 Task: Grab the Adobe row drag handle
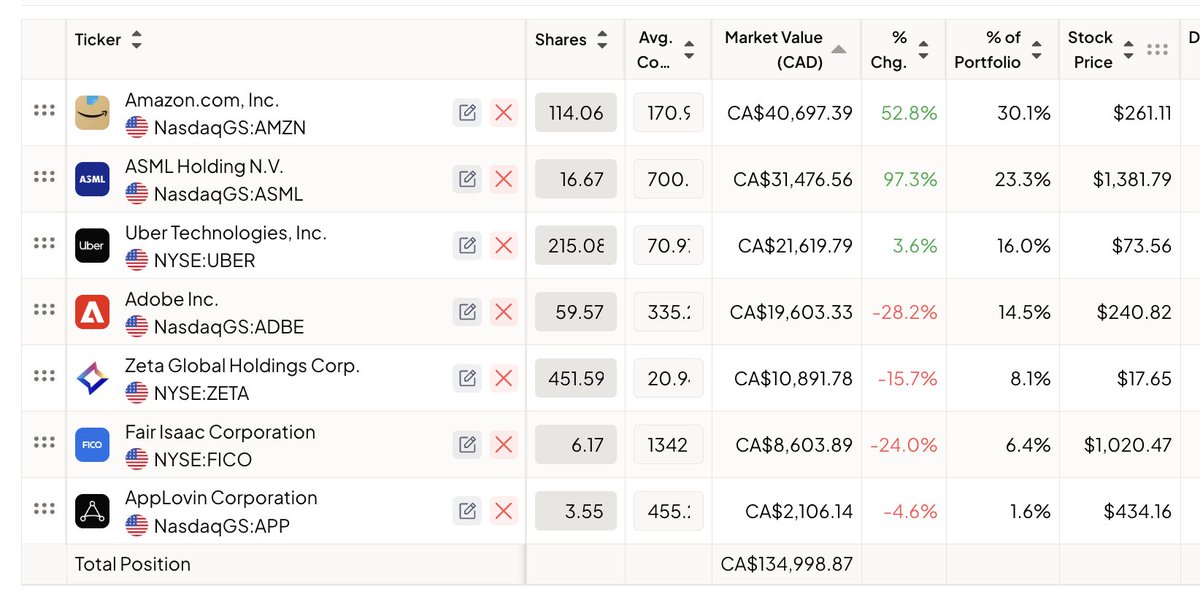[x=43, y=310]
